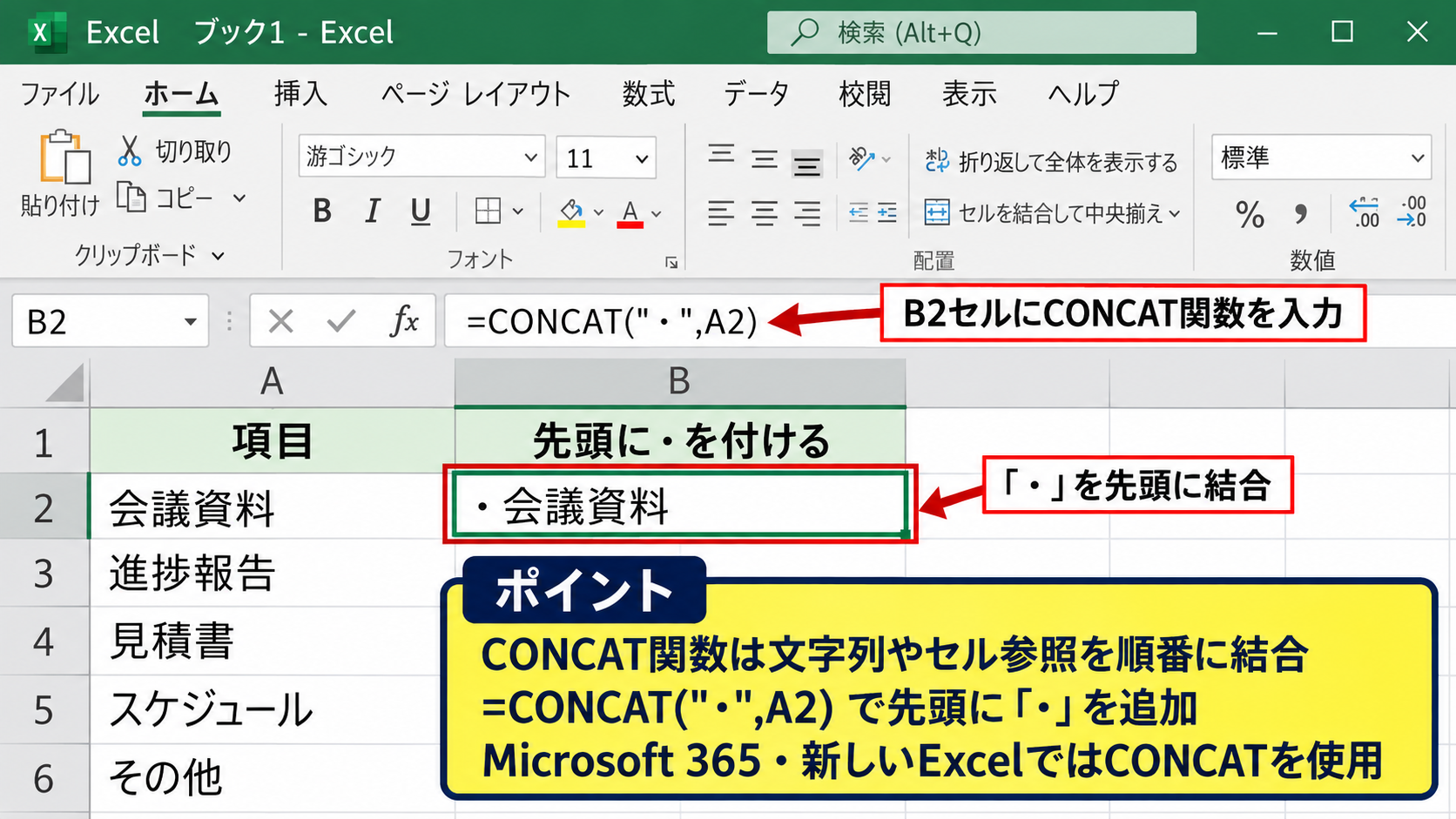This screenshot has width=1456, height=819.
Task: Toggle Italic formatting
Action: coord(372,211)
